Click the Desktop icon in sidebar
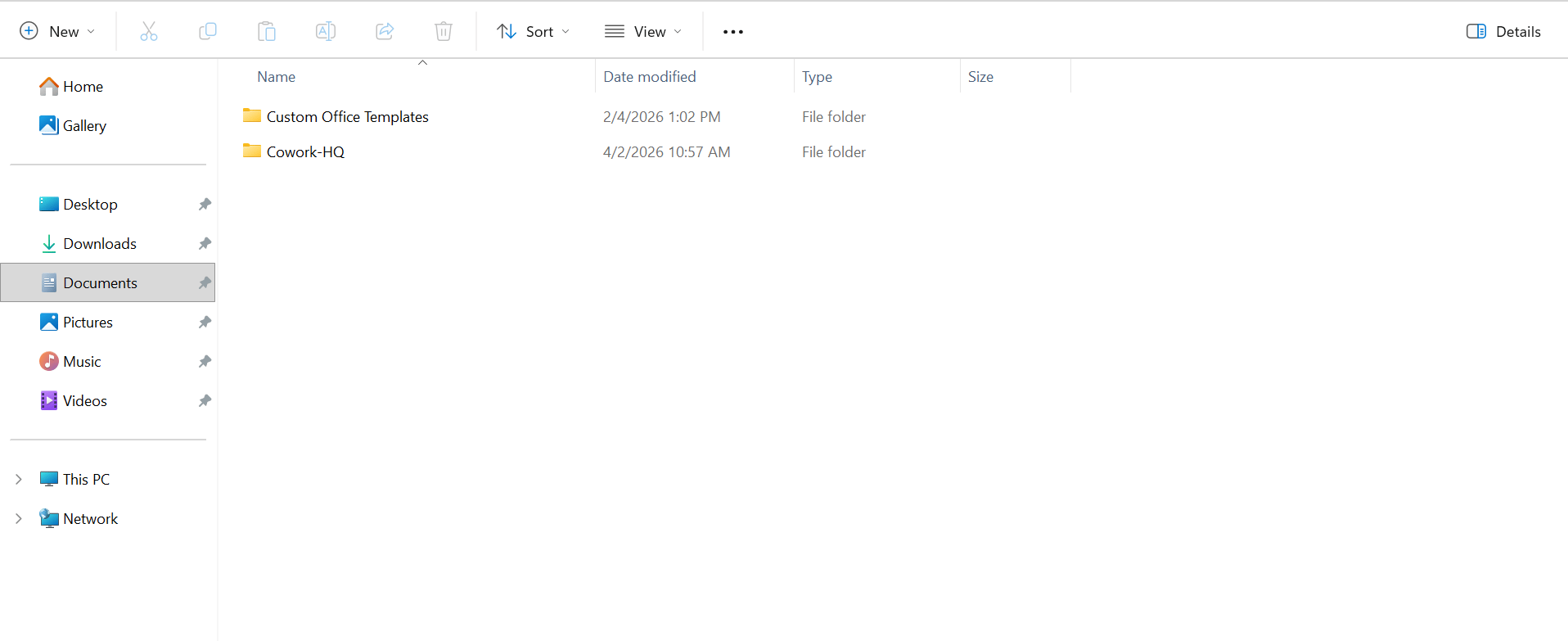Viewport: 1568px width, 641px height. 49,204
